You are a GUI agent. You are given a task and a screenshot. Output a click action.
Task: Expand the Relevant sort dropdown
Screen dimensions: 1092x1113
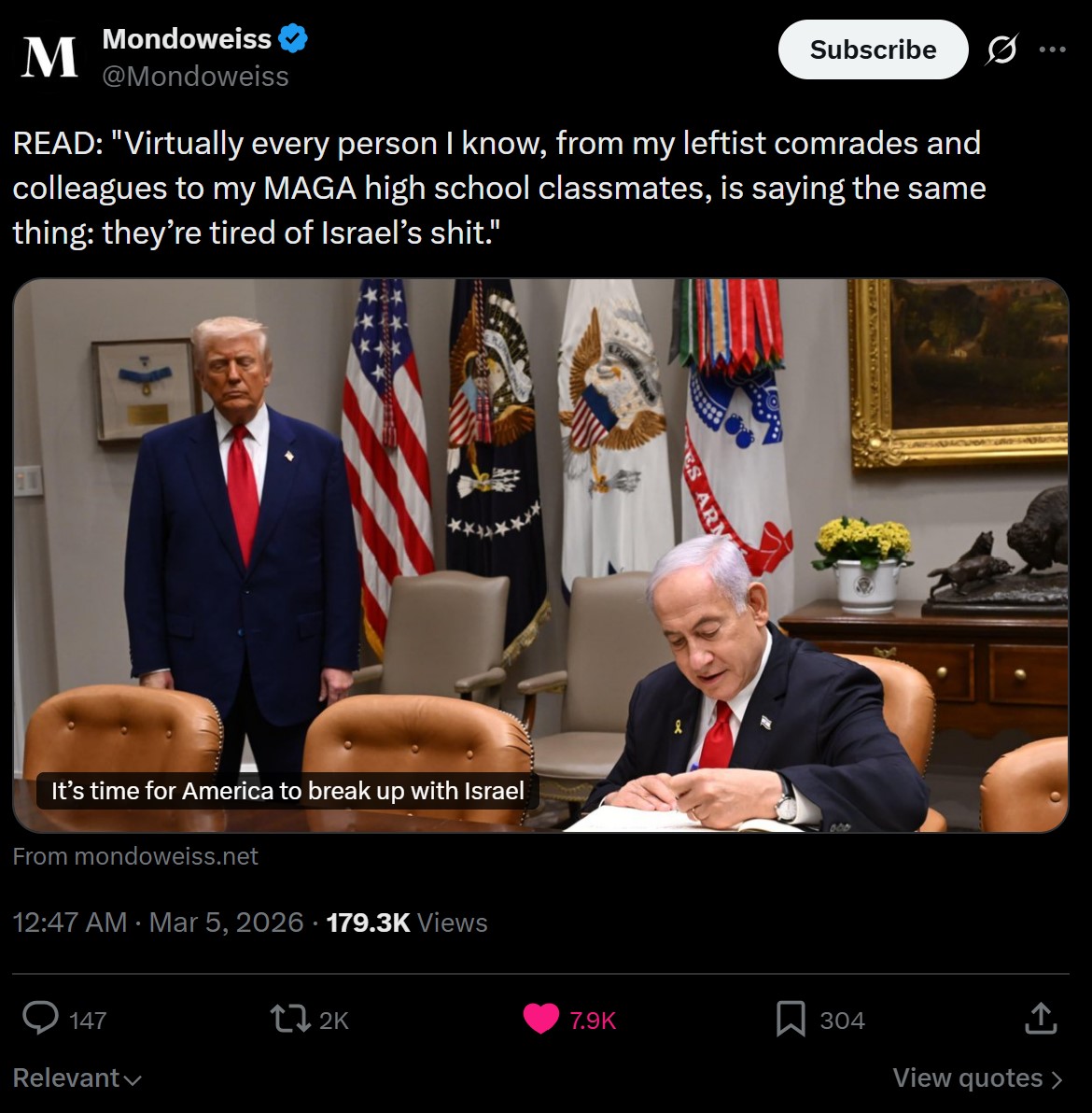pos(77,1078)
